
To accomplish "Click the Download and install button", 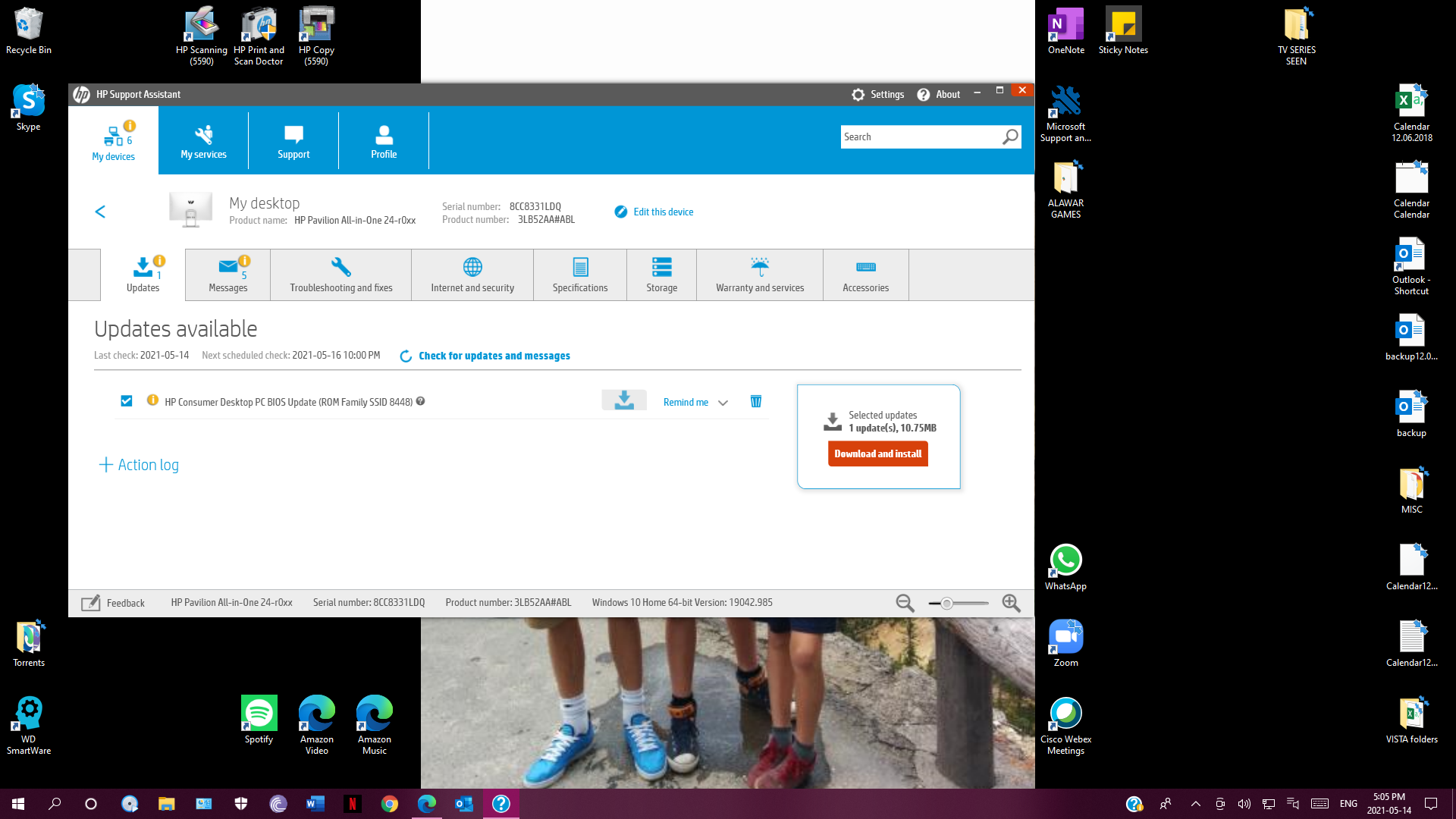I will (877, 453).
